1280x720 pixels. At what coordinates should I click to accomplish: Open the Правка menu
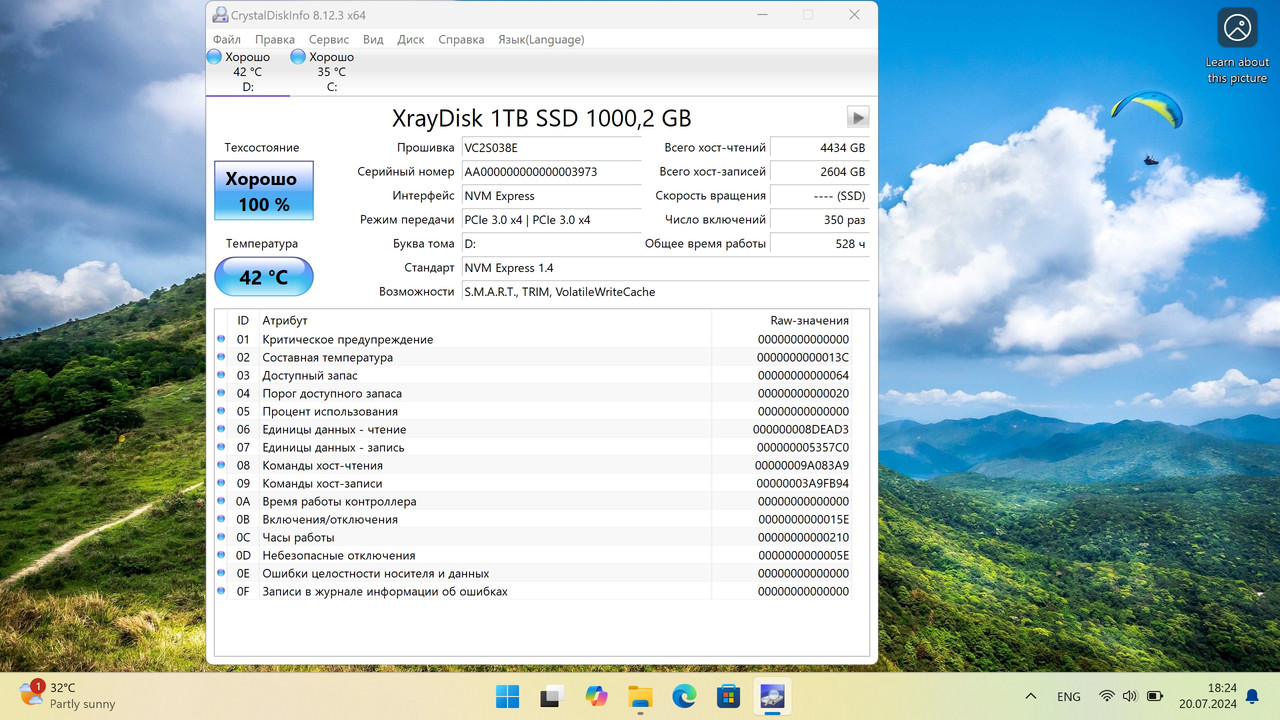[x=275, y=39]
